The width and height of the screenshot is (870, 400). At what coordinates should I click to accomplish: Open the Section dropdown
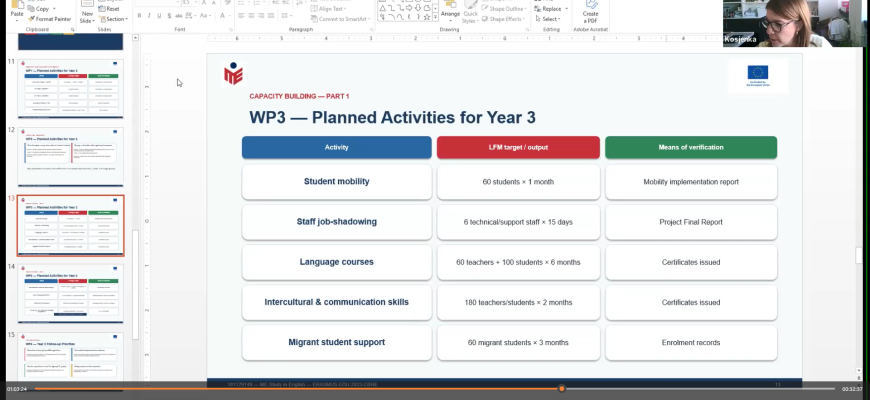[114, 19]
